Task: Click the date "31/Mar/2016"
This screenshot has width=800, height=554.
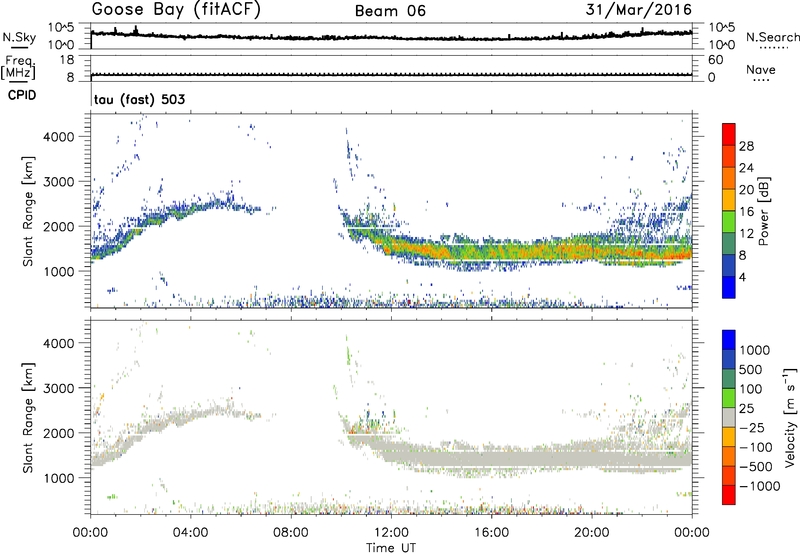Action: tap(639, 9)
